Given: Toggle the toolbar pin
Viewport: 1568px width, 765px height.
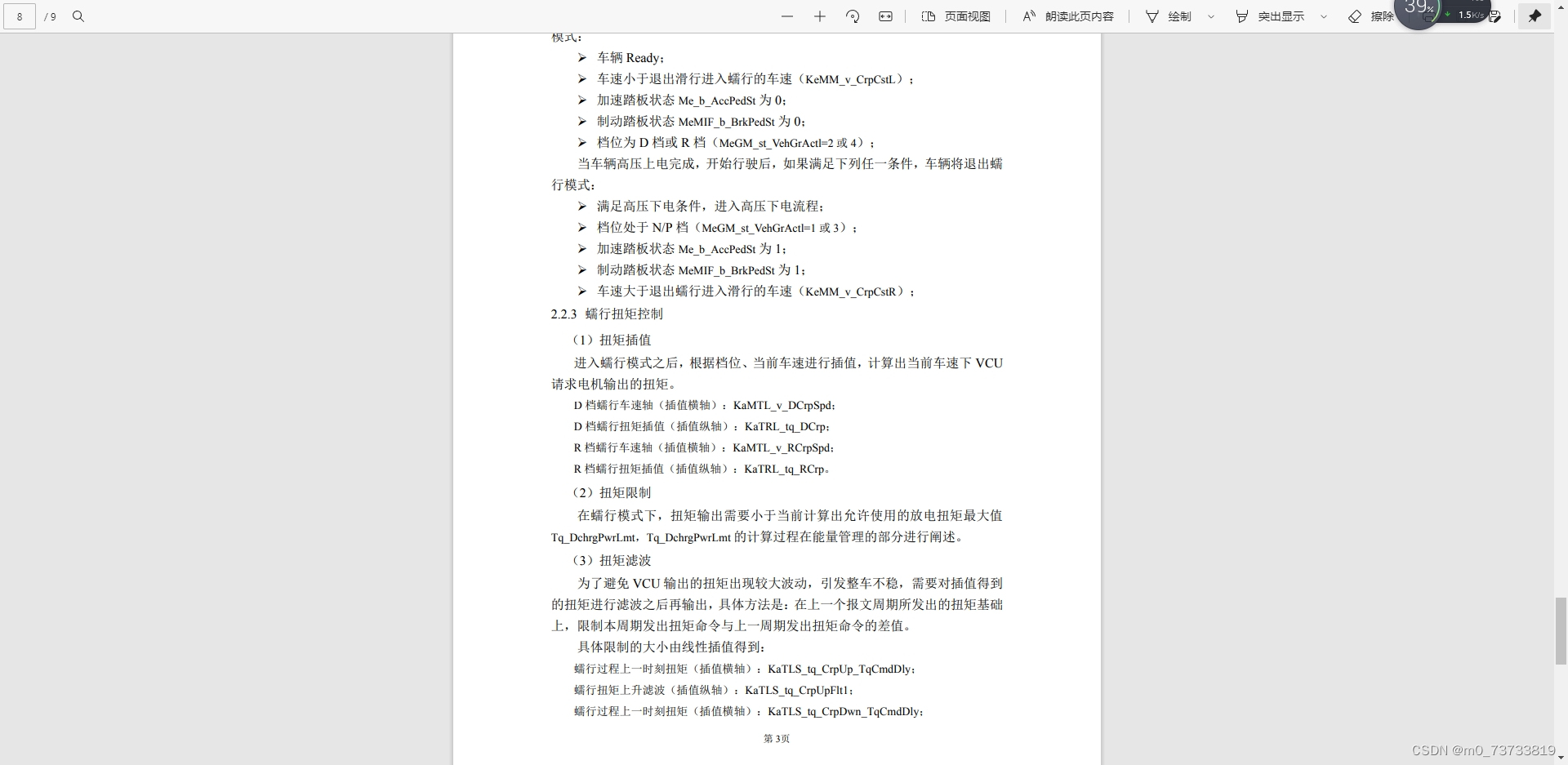Looking at the screenshot, I should [1534, 16].
